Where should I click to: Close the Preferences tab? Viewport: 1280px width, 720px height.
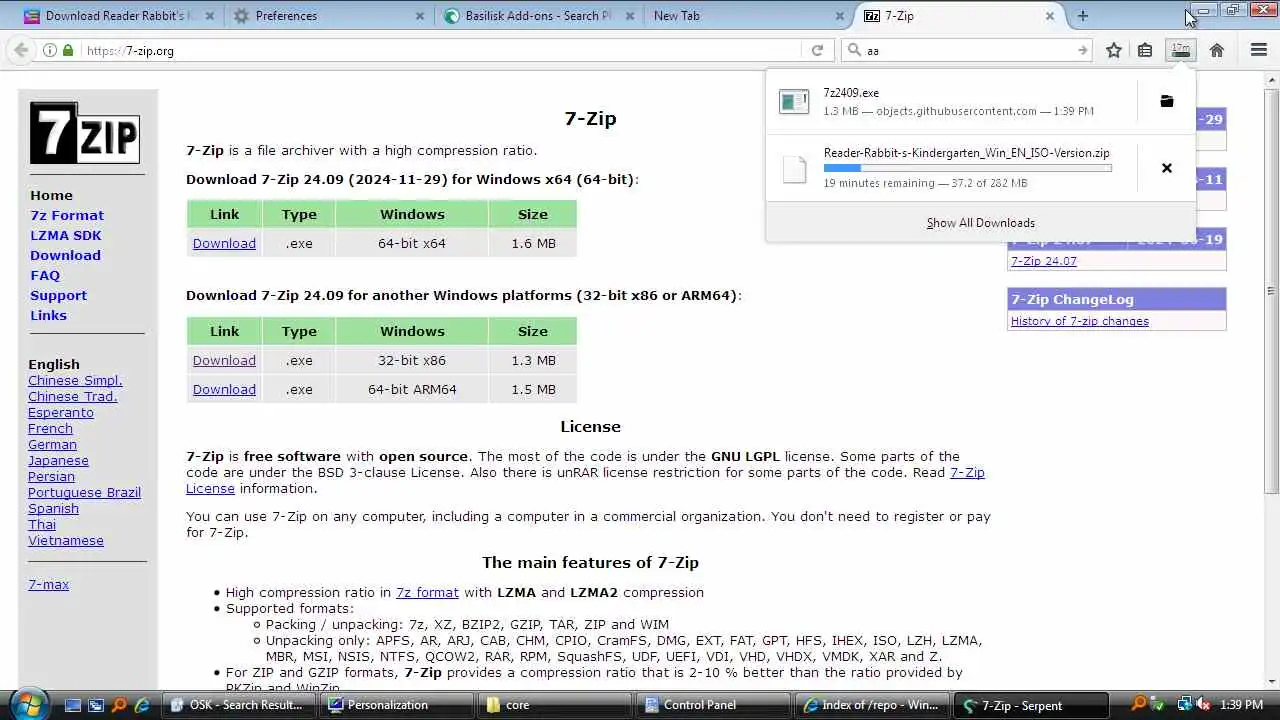tap(420, 16)
